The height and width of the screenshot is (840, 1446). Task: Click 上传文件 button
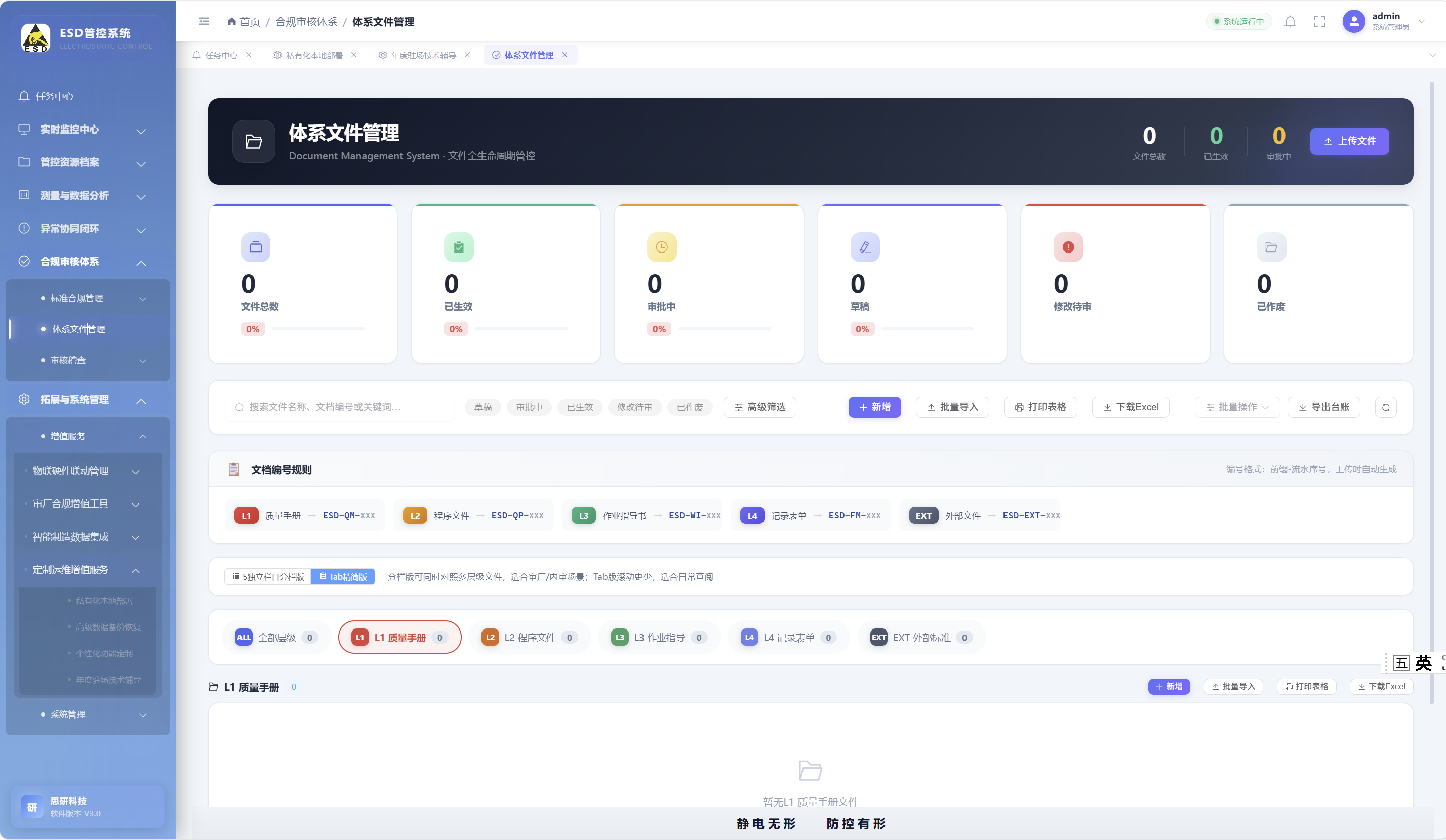[1349, 141]
